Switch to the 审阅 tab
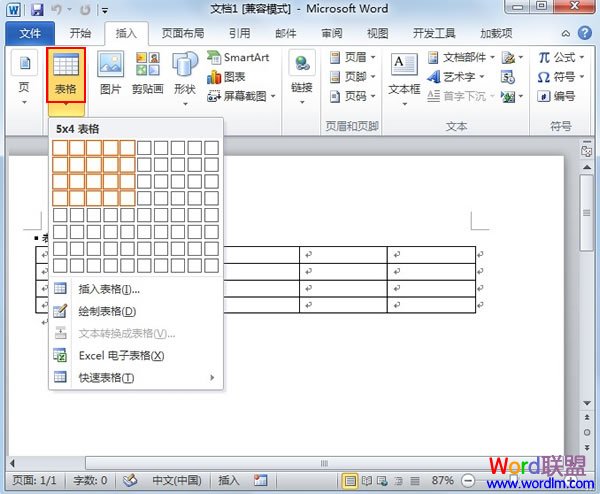The height and width of the screenshot is (494, 600). (332, 34)
